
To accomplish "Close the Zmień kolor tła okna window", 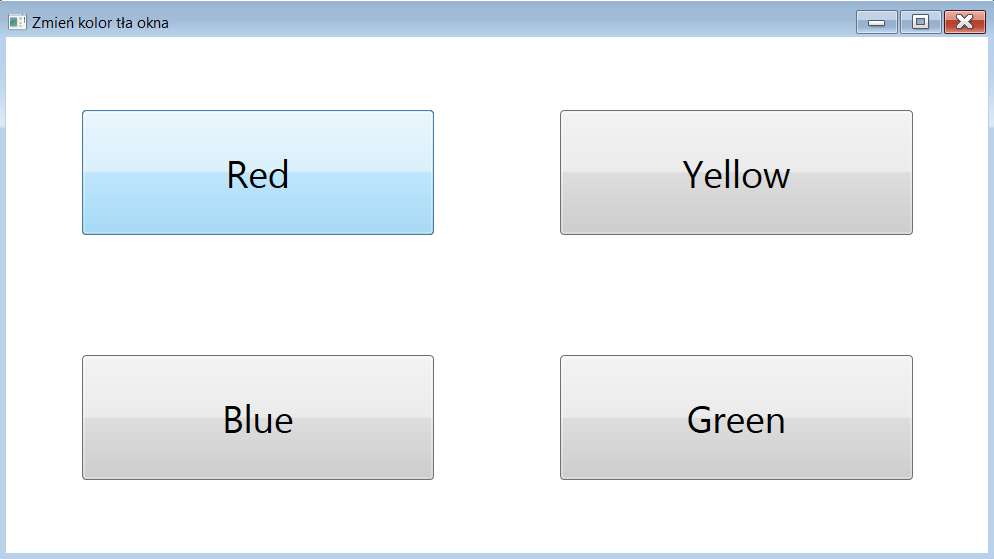I will (x=964, y=22).
